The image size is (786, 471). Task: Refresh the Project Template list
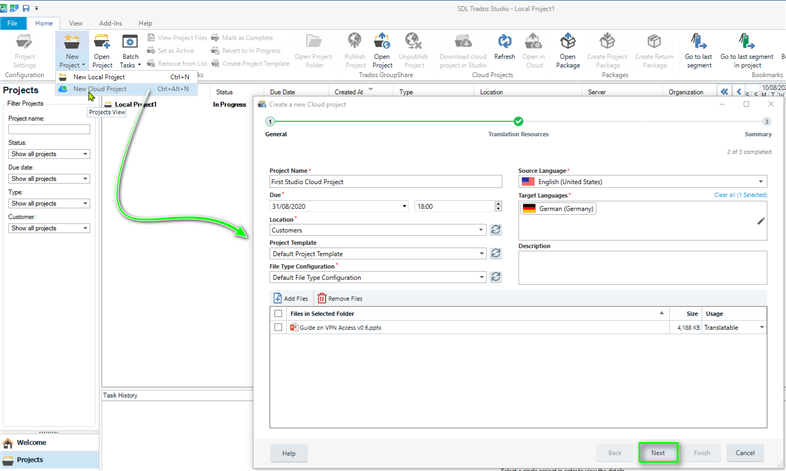click(x=496, y=253)
